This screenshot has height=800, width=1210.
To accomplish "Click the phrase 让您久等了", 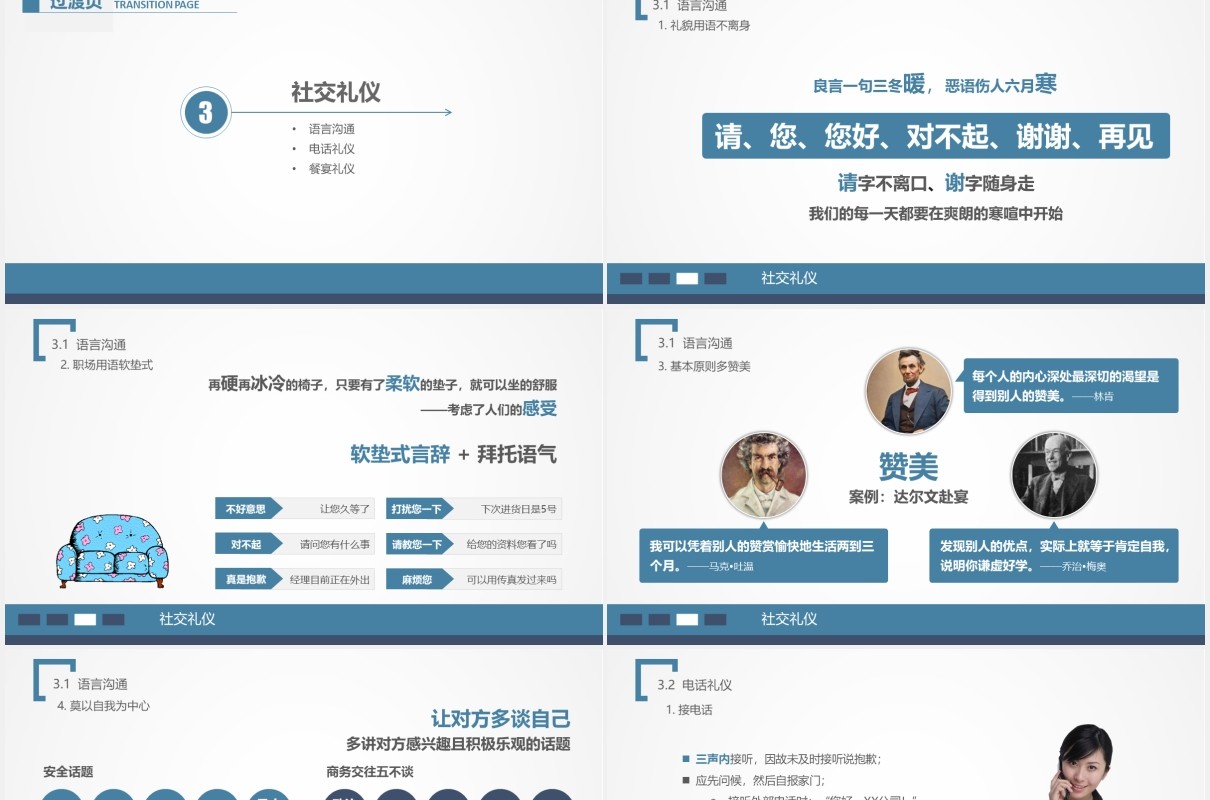I will point(345,509).
